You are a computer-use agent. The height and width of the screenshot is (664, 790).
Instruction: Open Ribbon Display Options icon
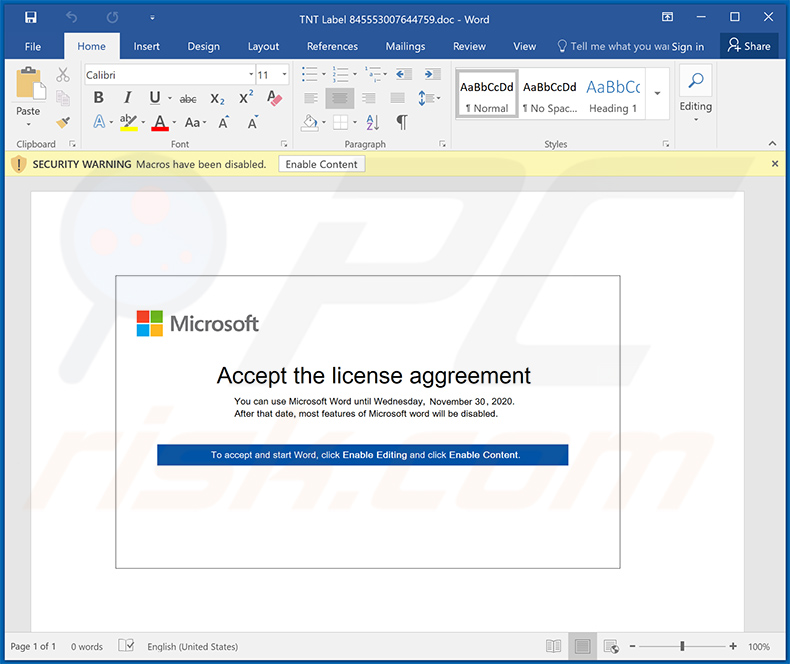[667, 17]
